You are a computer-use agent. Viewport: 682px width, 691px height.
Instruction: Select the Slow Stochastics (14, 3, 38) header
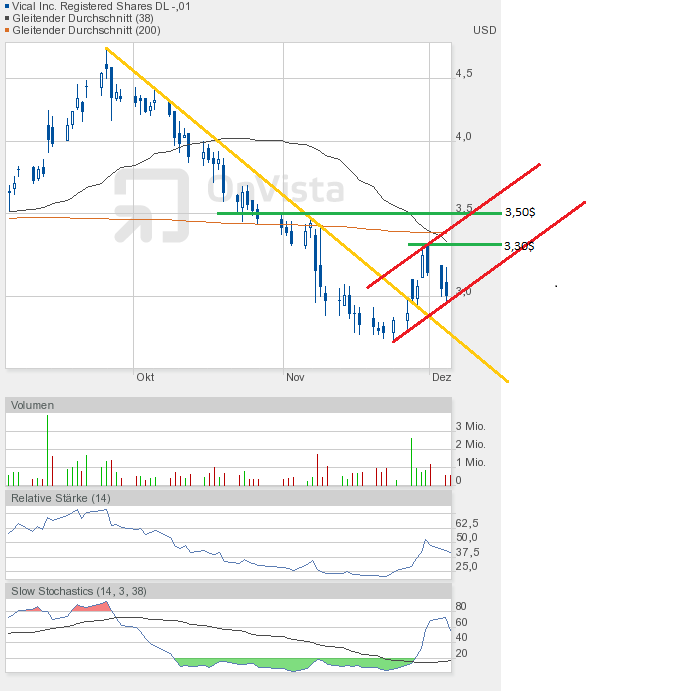(x=78, y=591)
